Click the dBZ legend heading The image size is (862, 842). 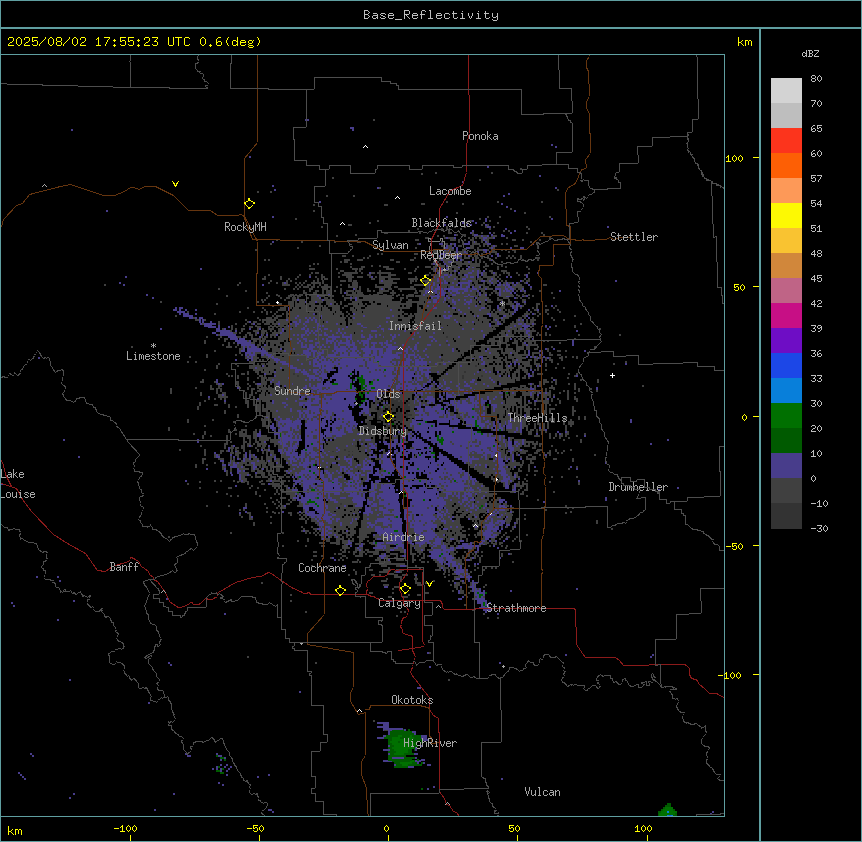coord(810,54)
